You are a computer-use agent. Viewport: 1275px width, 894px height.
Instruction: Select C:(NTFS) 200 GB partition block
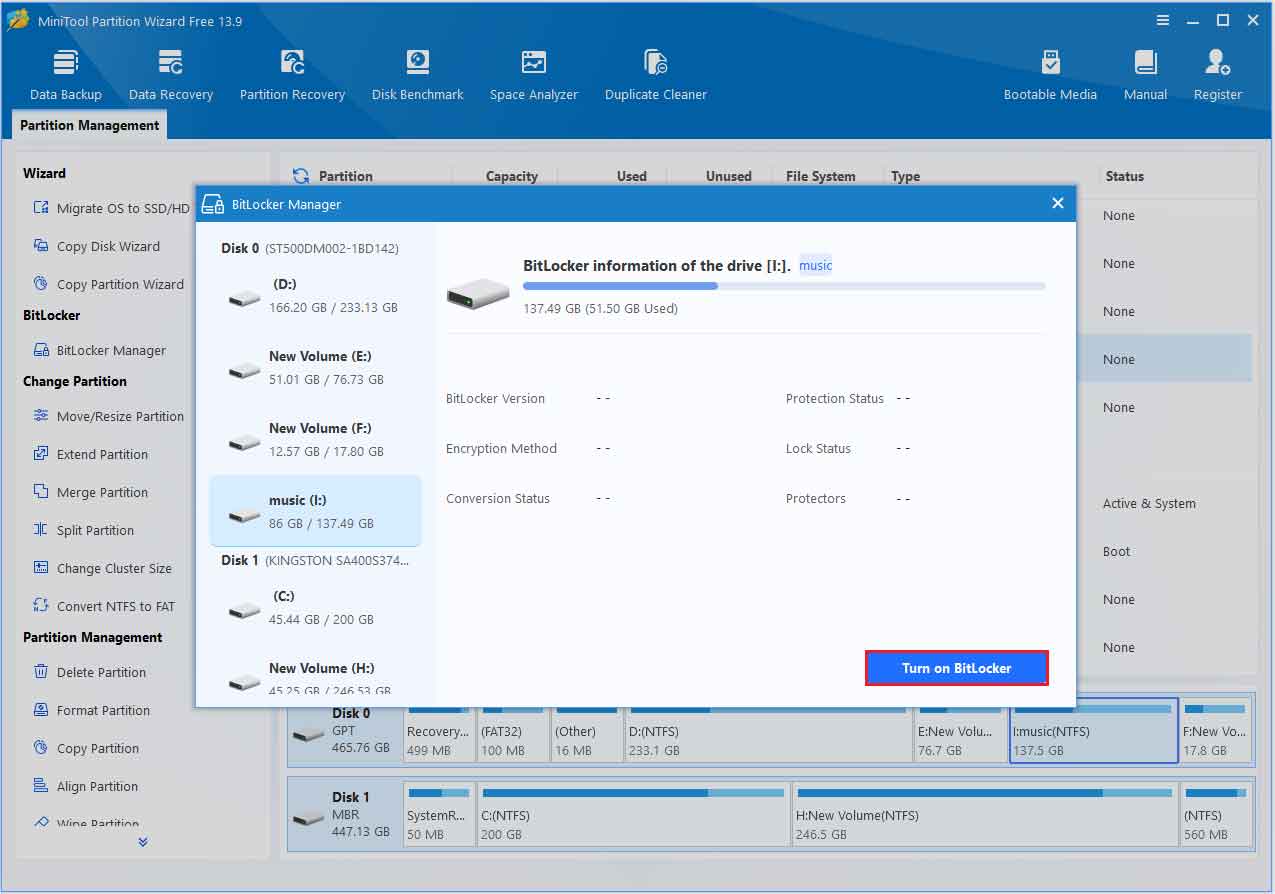pyautogui.click(x=634, y=815)
